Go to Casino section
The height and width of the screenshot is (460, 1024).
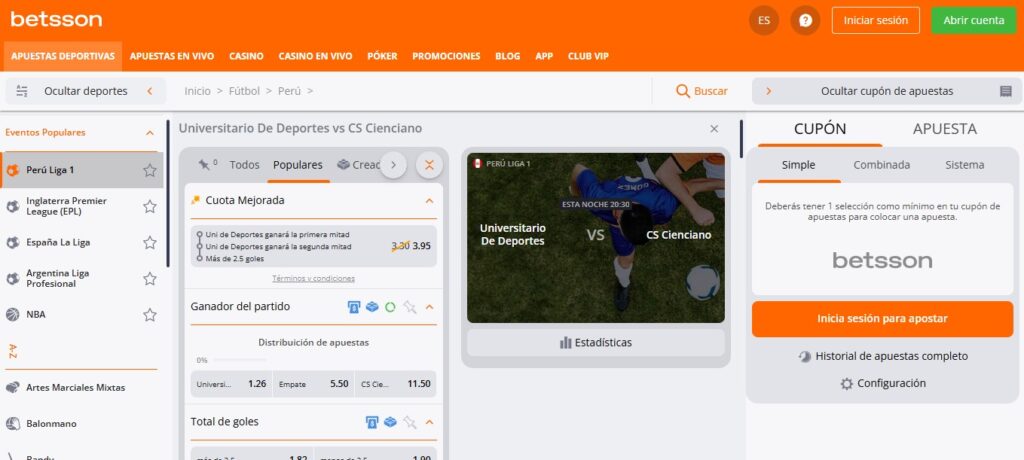pyautogui.click(x=246, y=56)
